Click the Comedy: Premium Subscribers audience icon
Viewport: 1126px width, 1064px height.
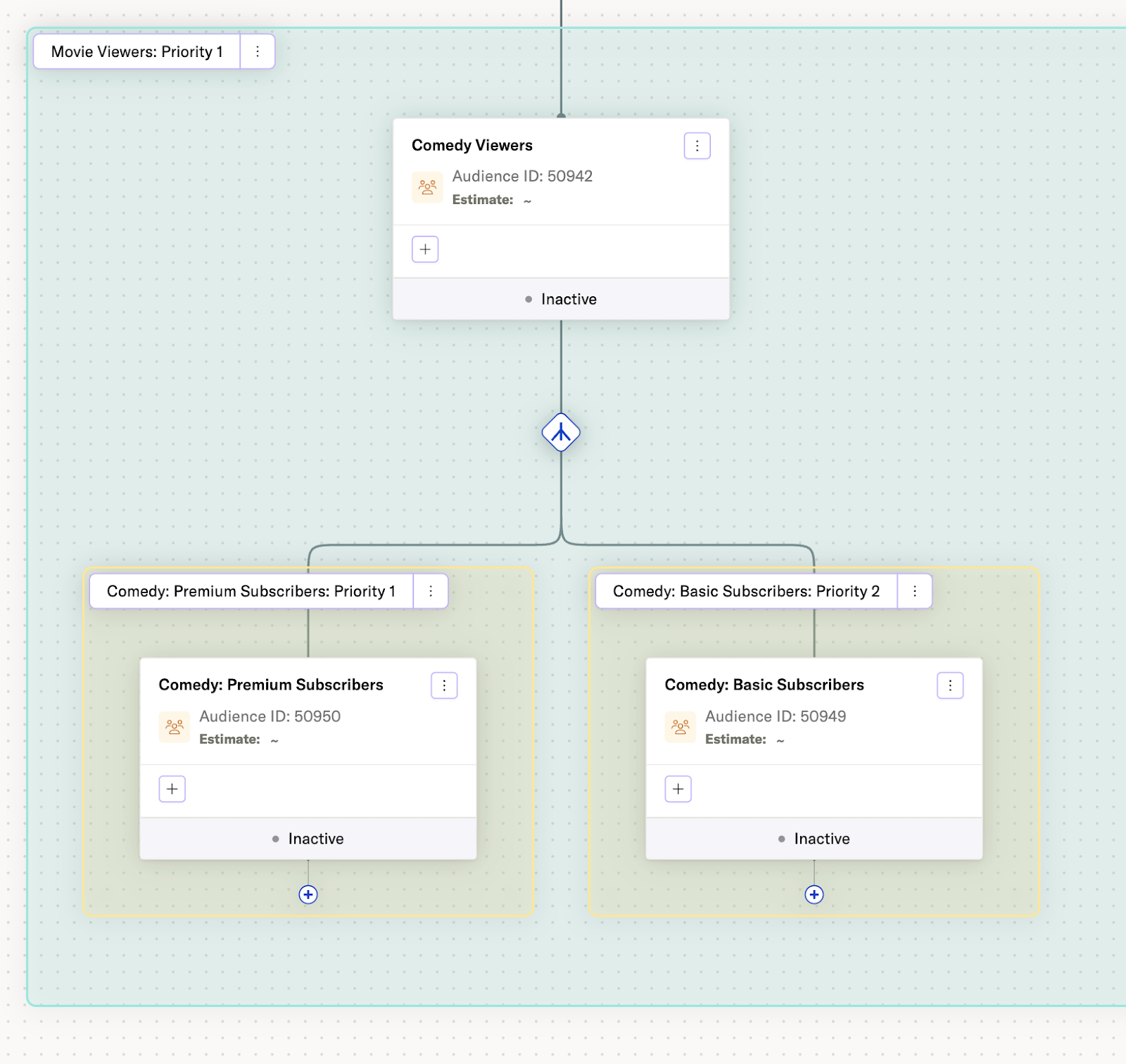click(175, 728)
